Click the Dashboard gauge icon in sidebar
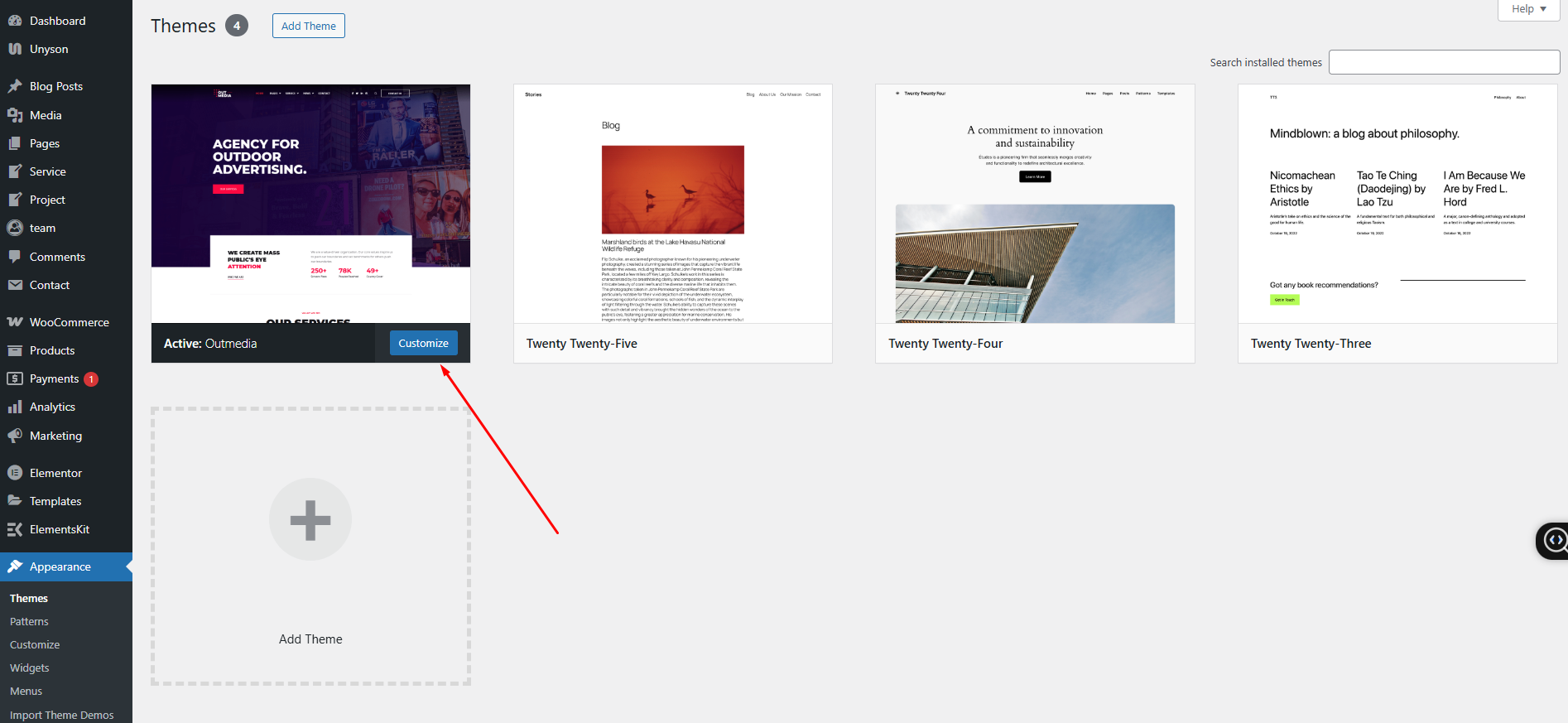The image size is (1568, 723). click(15, 21)
